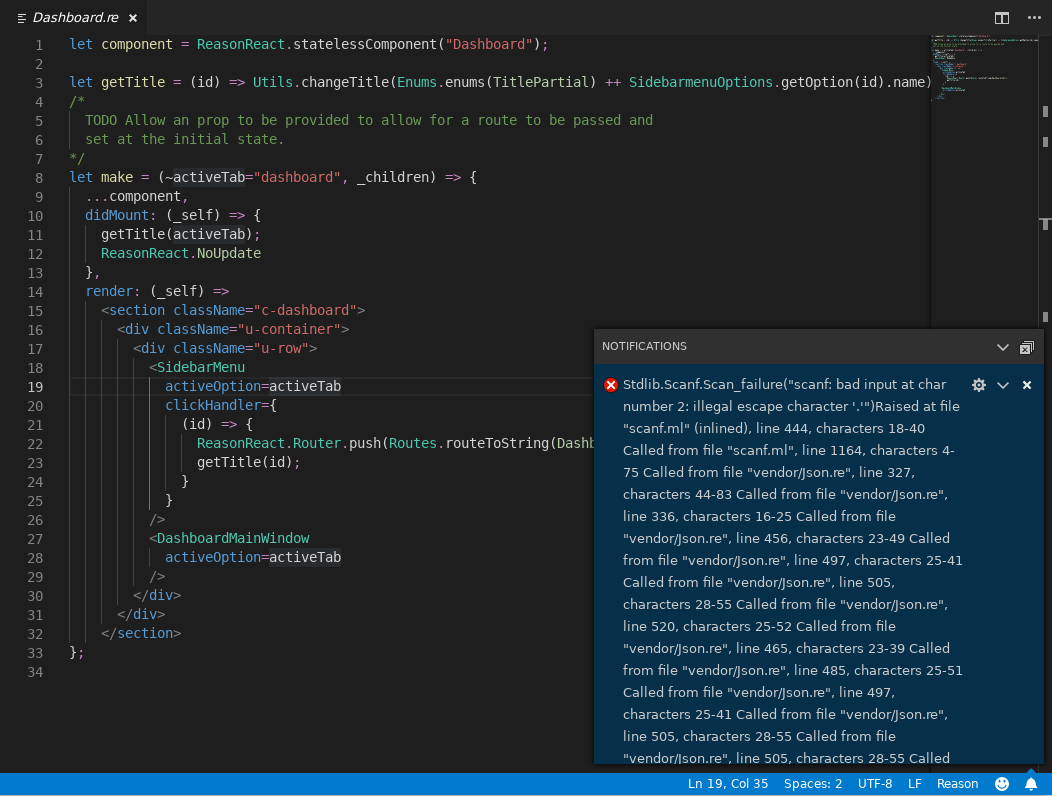
Task: Click 'didMount' on line 10
Action: coord(117,215)
